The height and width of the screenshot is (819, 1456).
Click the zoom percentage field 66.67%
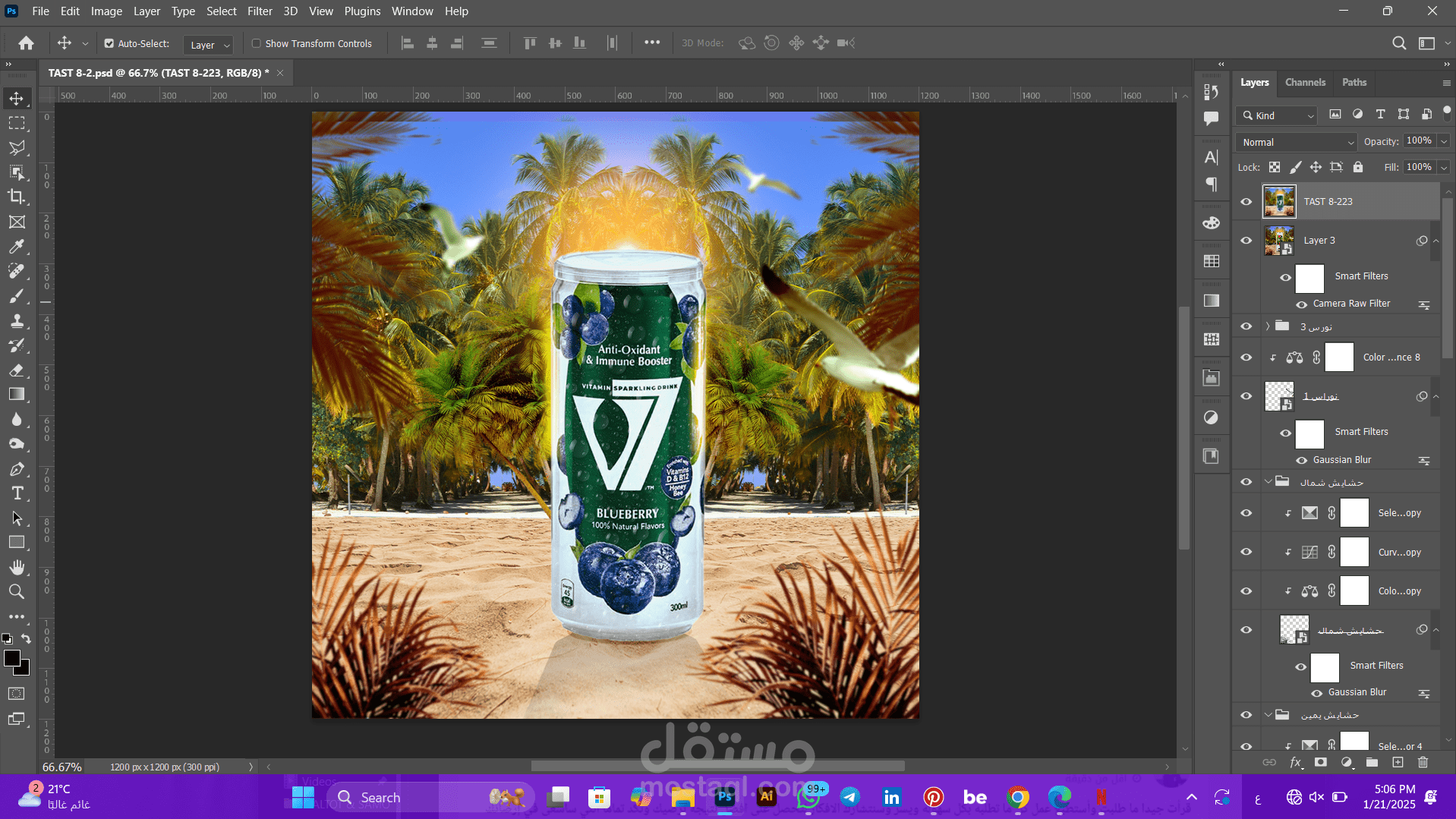click(61, 767)
